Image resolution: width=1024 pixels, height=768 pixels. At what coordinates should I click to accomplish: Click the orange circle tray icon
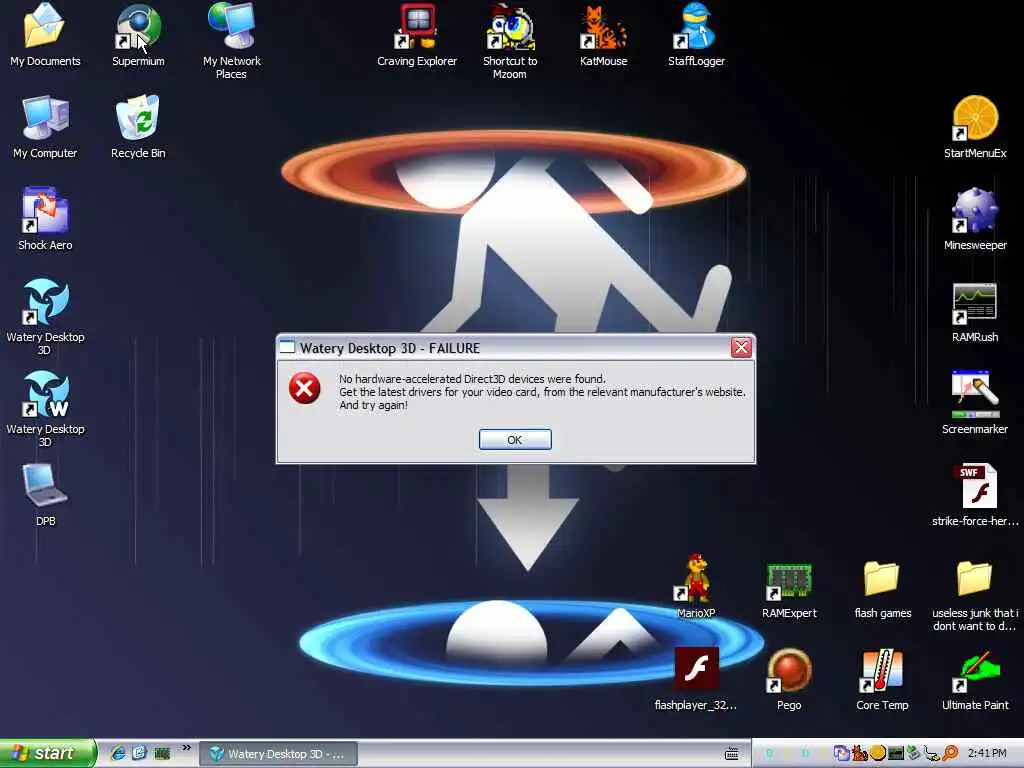tap(878, 753)
